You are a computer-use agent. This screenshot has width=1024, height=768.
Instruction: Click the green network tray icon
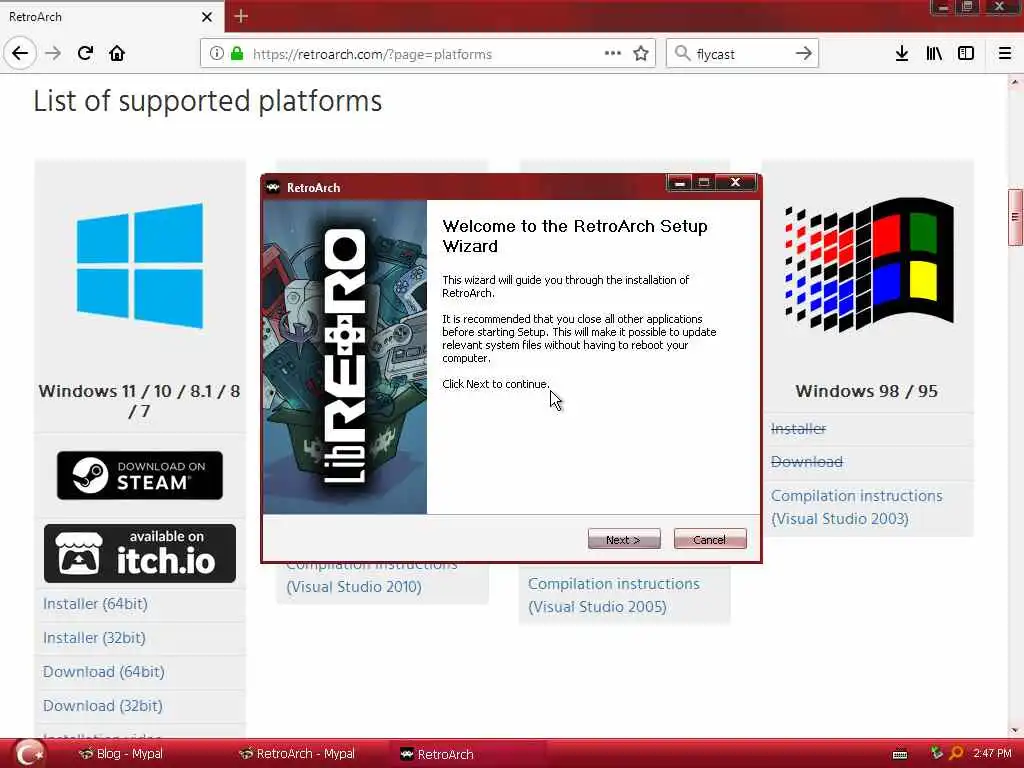click(936, 753)
